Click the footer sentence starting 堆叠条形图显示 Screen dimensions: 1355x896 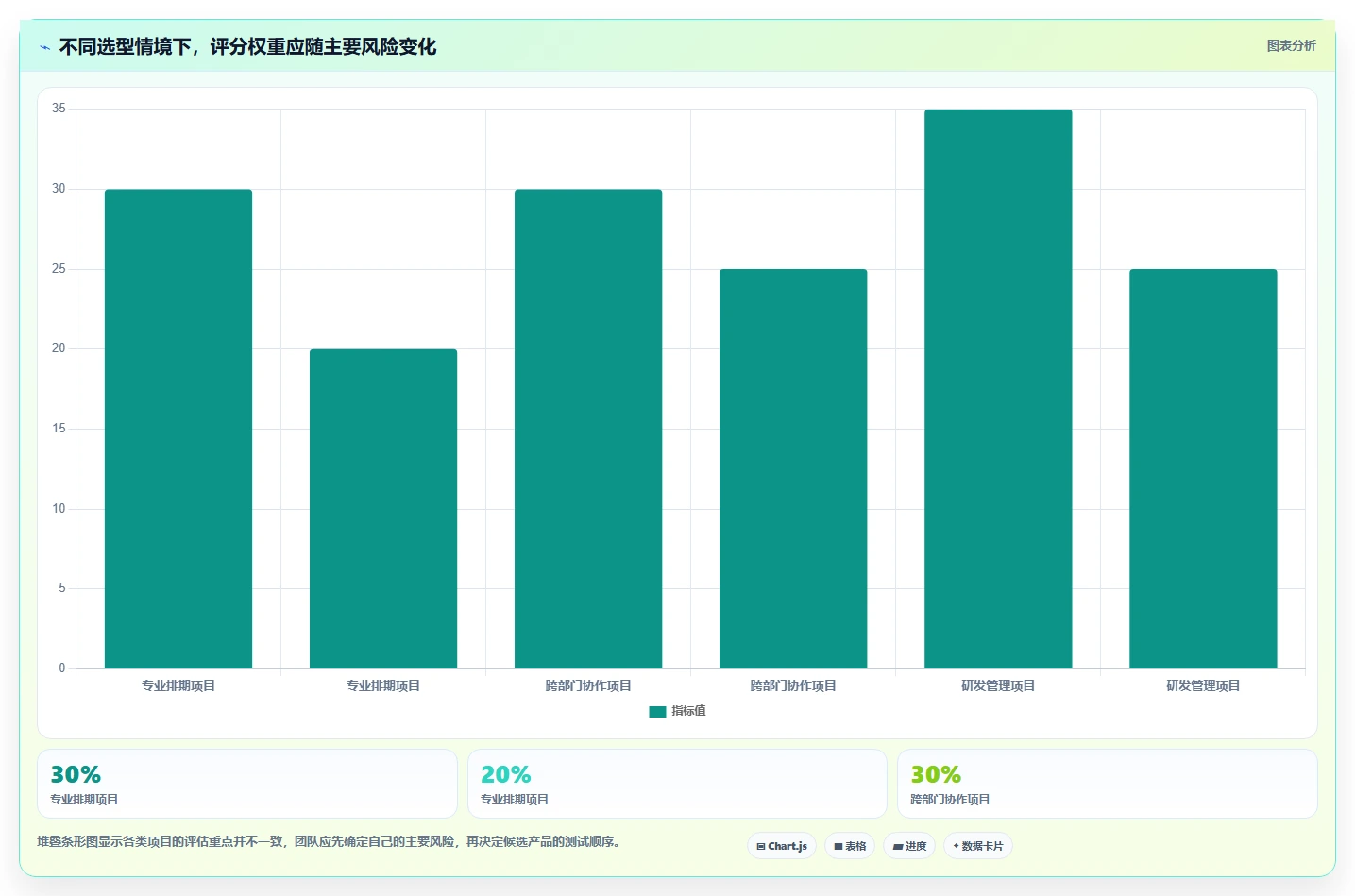(x=329, y=841)
